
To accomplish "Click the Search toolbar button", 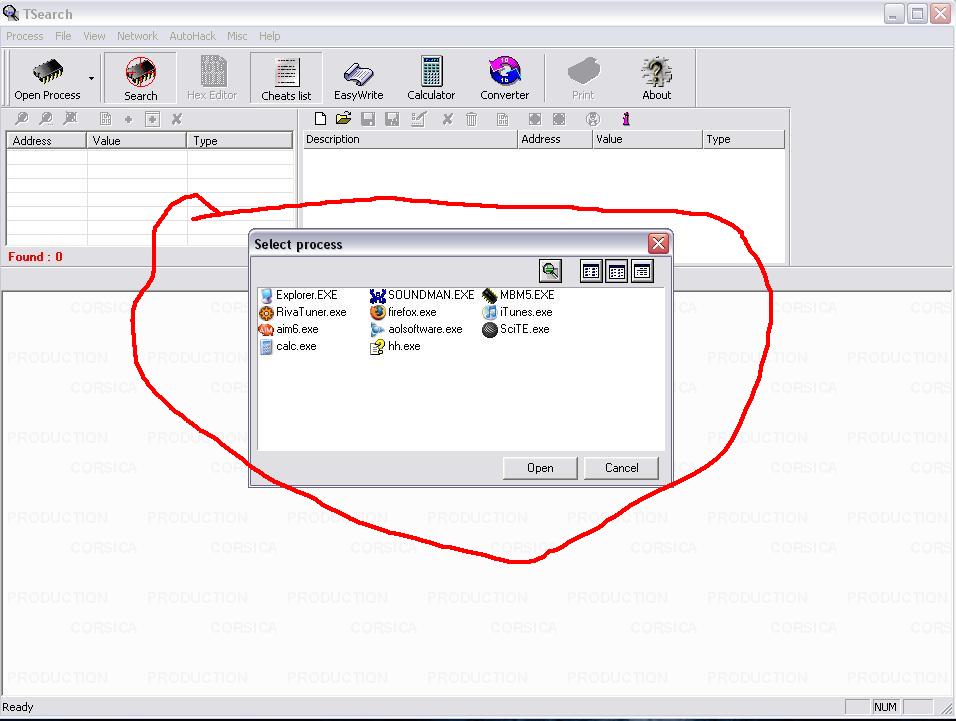I will [140, 78].
